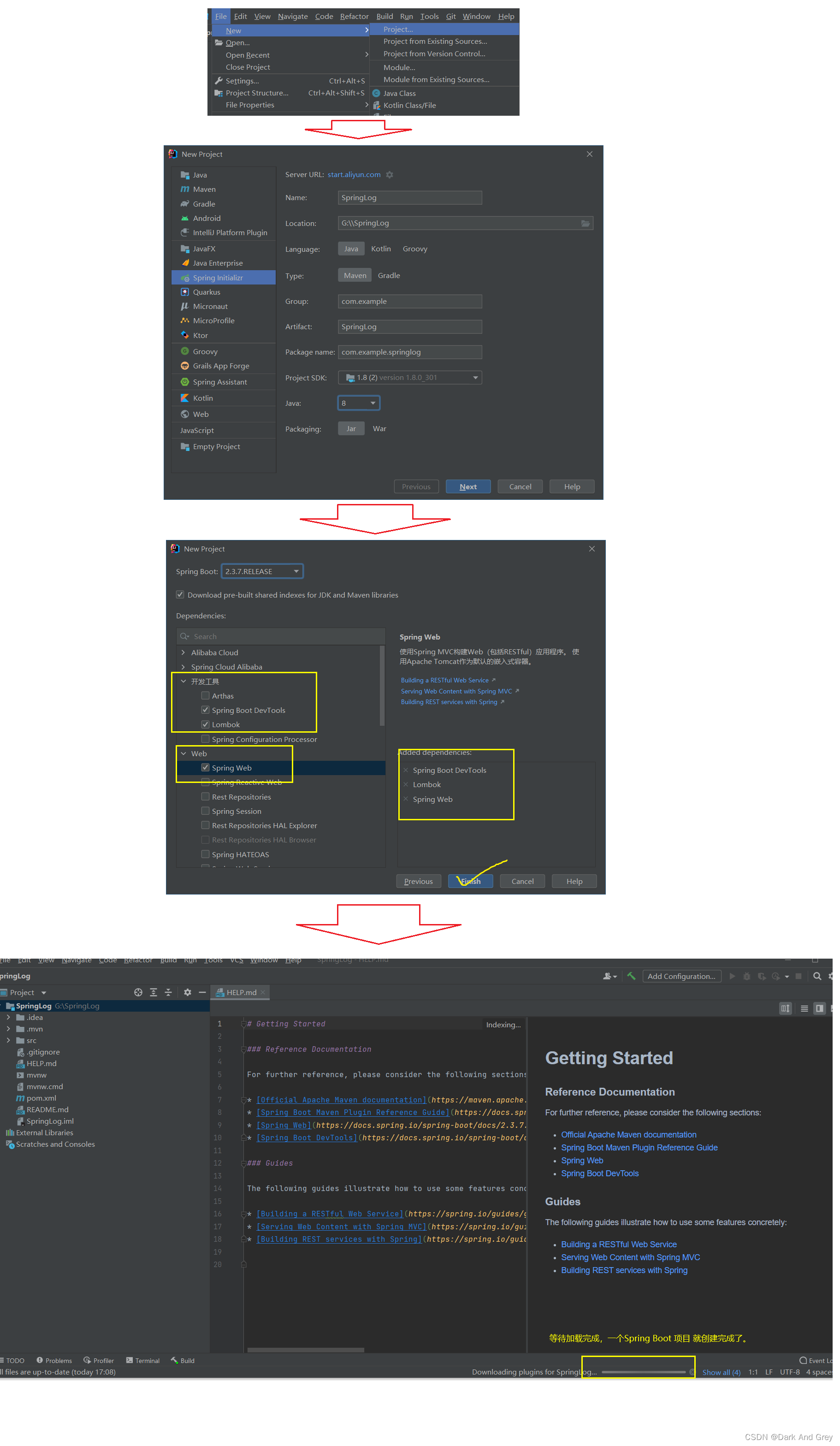The height and width of the screenshot is (1446, 840).
Task: Browse for Location using folder icon
Action: coord(585,223)
